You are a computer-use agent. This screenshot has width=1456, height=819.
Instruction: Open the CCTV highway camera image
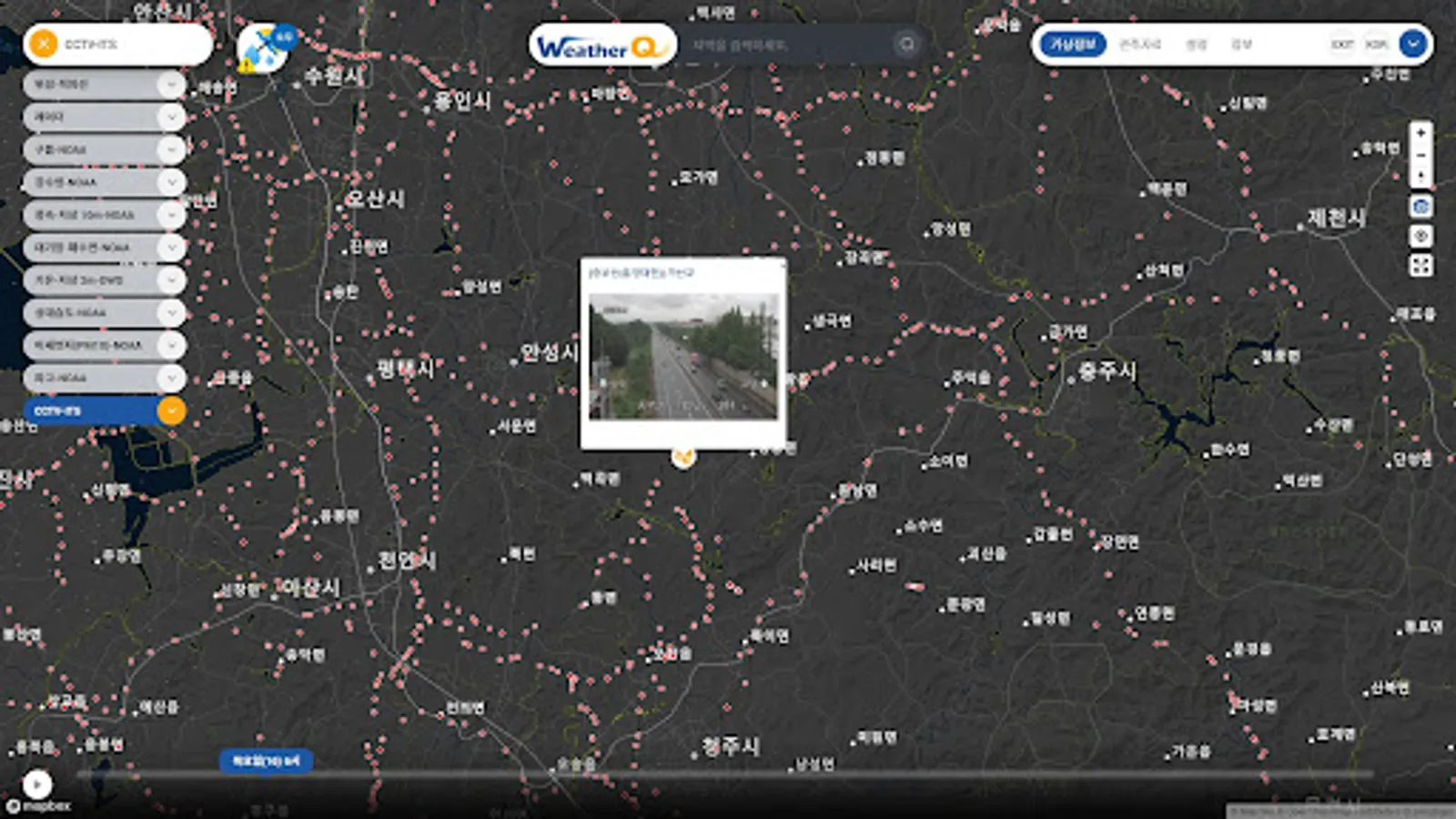pyautogui.click(x=683, y=356)
